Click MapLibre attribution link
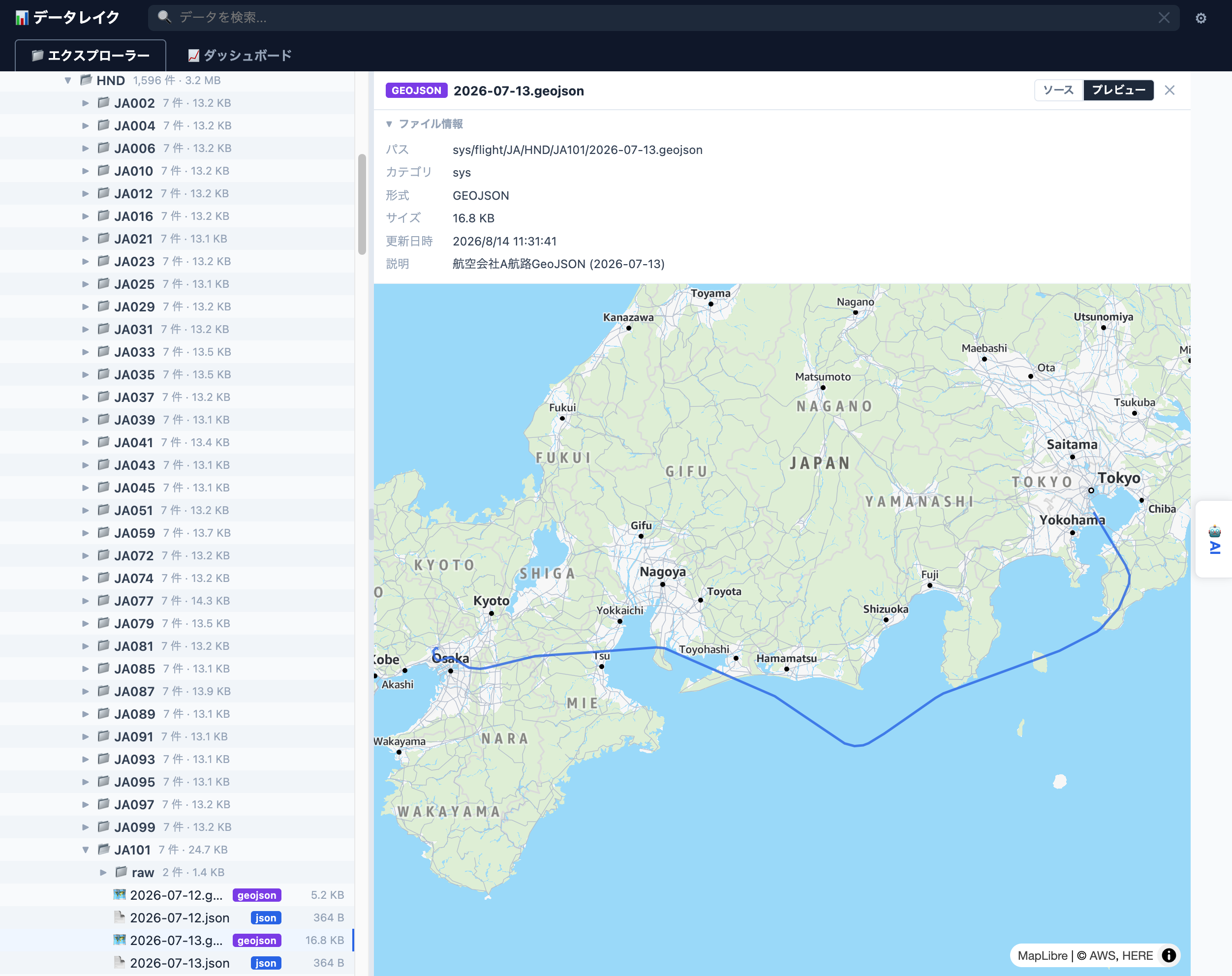The width and height of the screenshot is (1232, 976). pyautogui.click(x=1042, y=955)
